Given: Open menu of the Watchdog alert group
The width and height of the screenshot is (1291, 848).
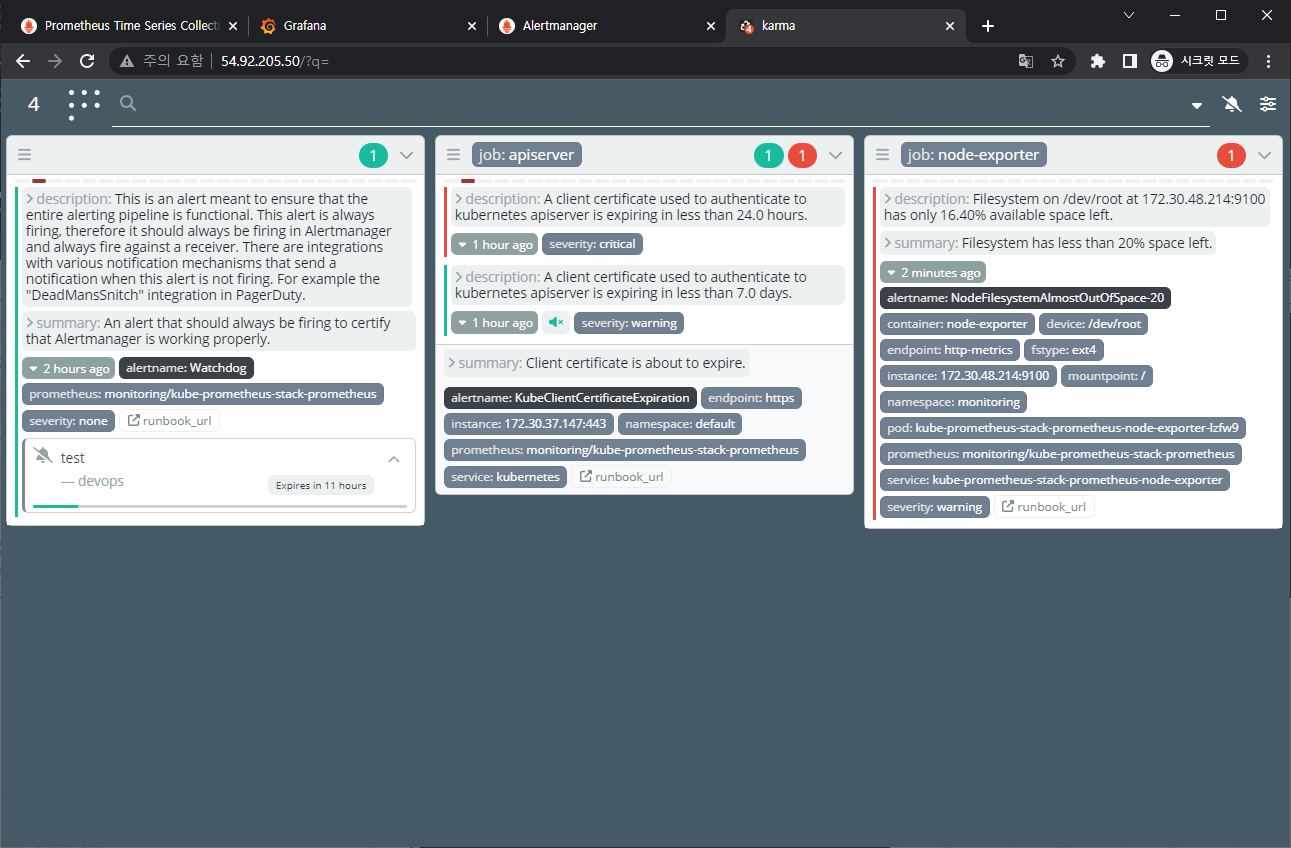Looking at the screenshot, I should pos(25,155).
